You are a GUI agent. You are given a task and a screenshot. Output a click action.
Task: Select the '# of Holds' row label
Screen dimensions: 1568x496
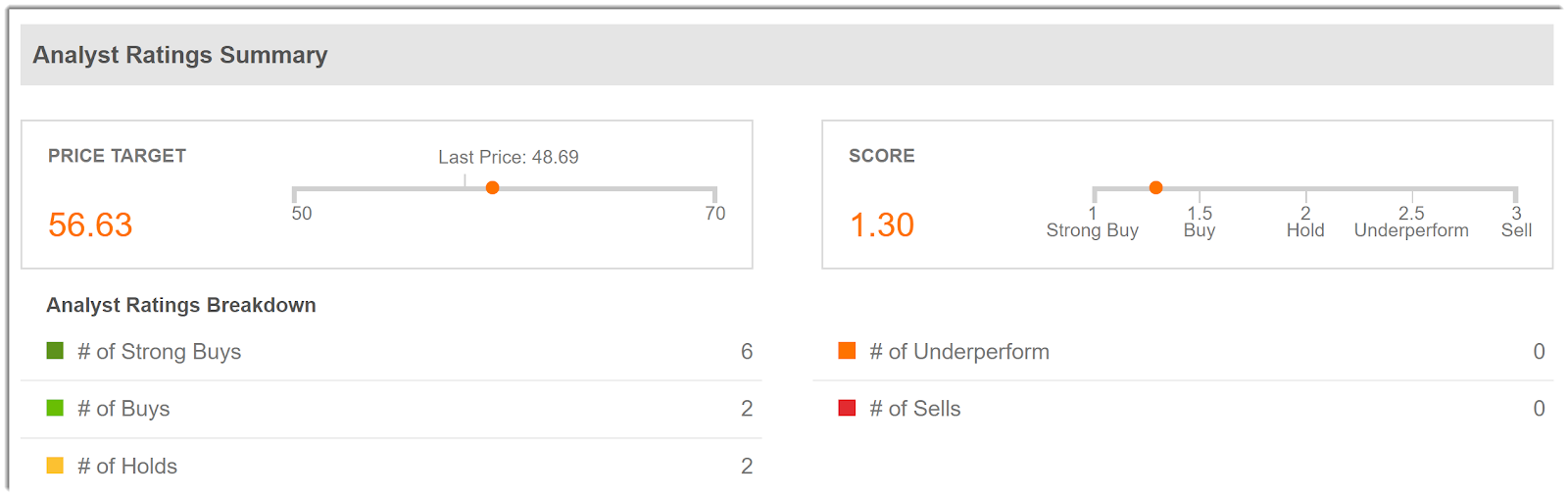(x=127, y=467)
